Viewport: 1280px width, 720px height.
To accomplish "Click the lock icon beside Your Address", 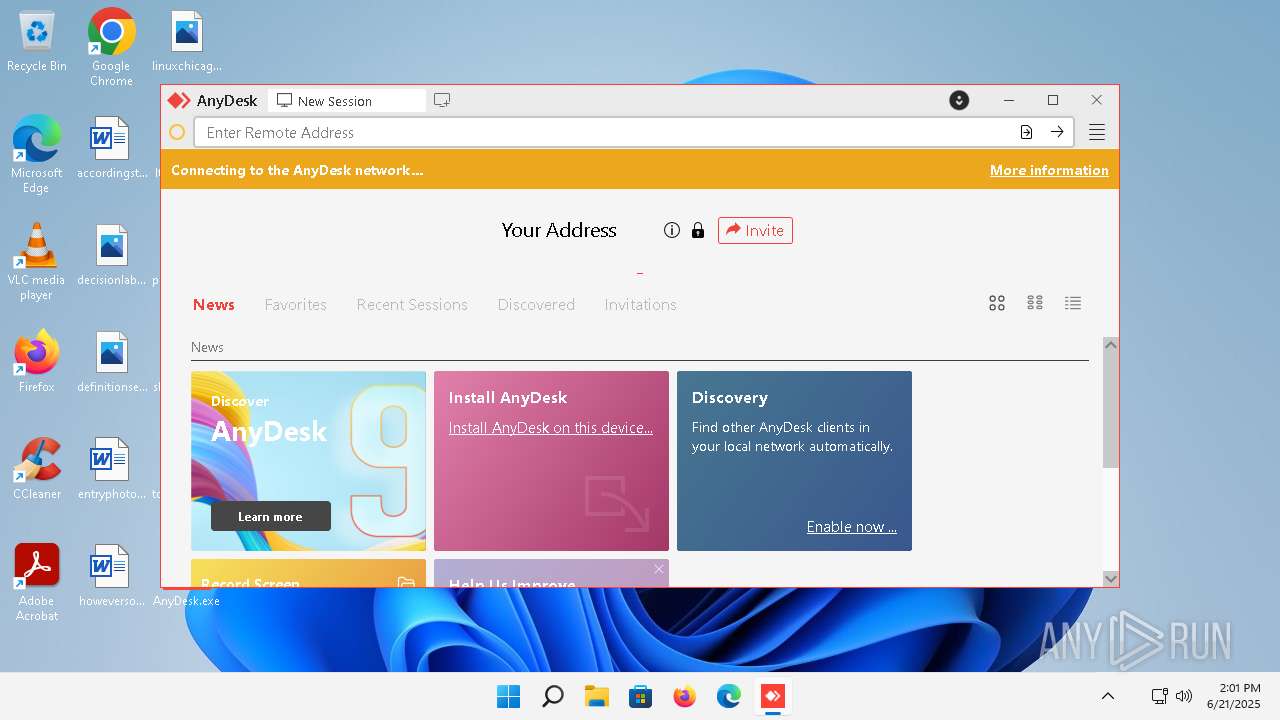I will point(698,230).
